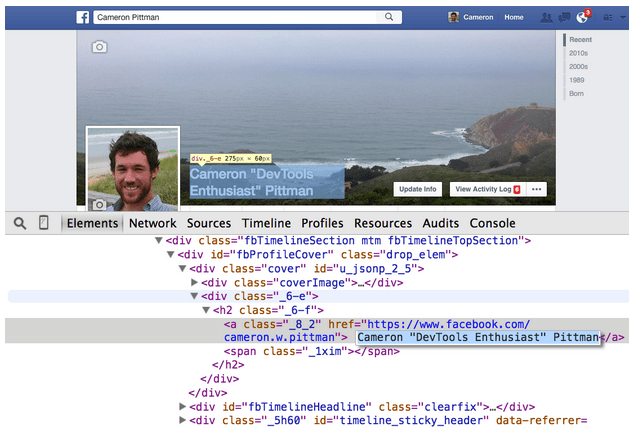
Task: Collapse the div class cover node
Action: coord(183,268)
